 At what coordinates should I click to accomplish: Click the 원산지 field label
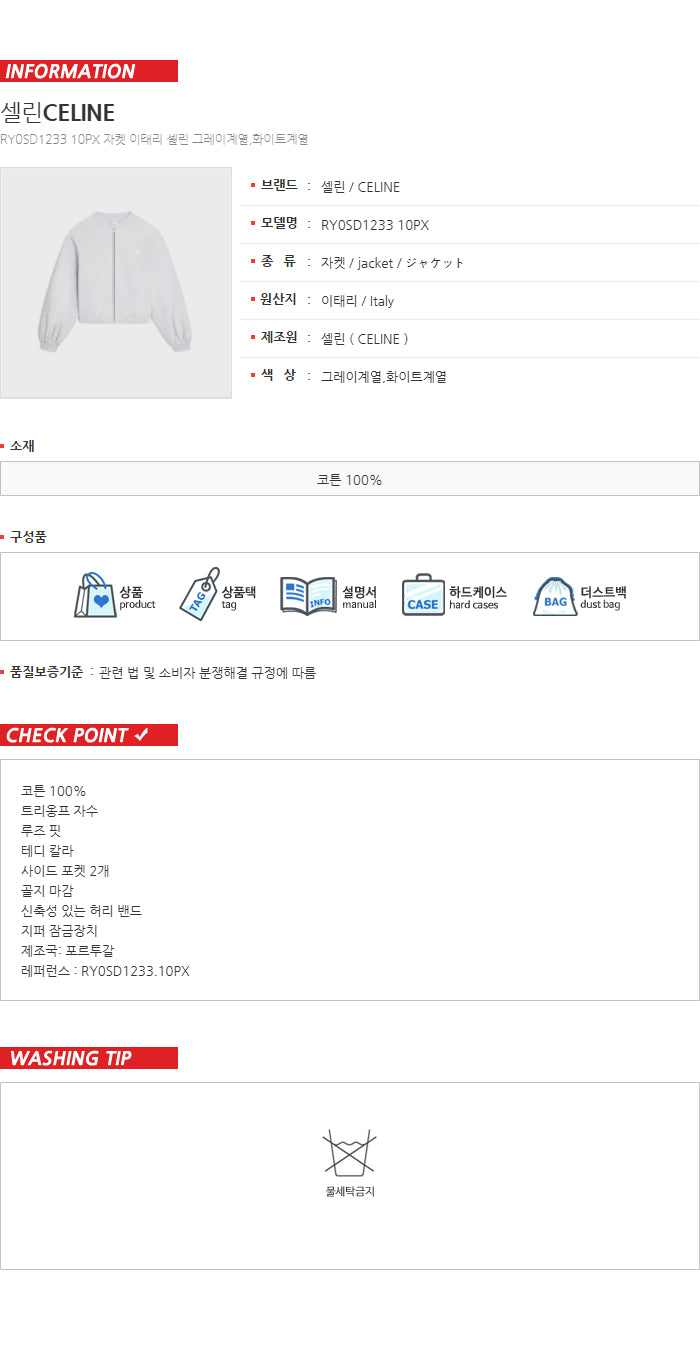[x=279, y=299]
